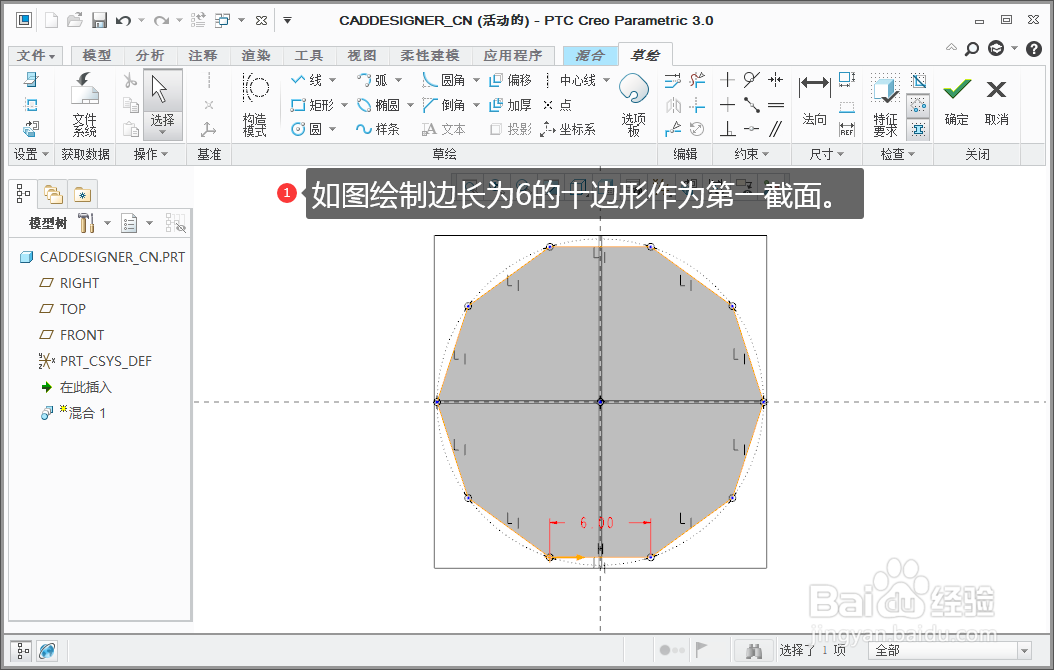1054x670 pixels.
Task: Switch to the Blend (混合) tab
Action: point(590,56)
